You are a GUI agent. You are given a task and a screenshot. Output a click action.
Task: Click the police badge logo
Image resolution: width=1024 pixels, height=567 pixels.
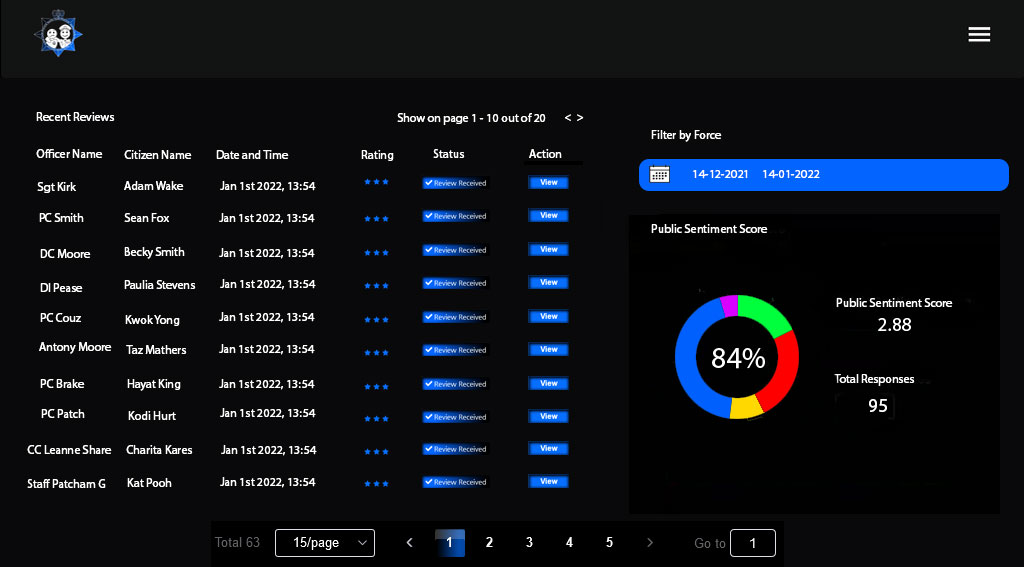click(58, 34)
